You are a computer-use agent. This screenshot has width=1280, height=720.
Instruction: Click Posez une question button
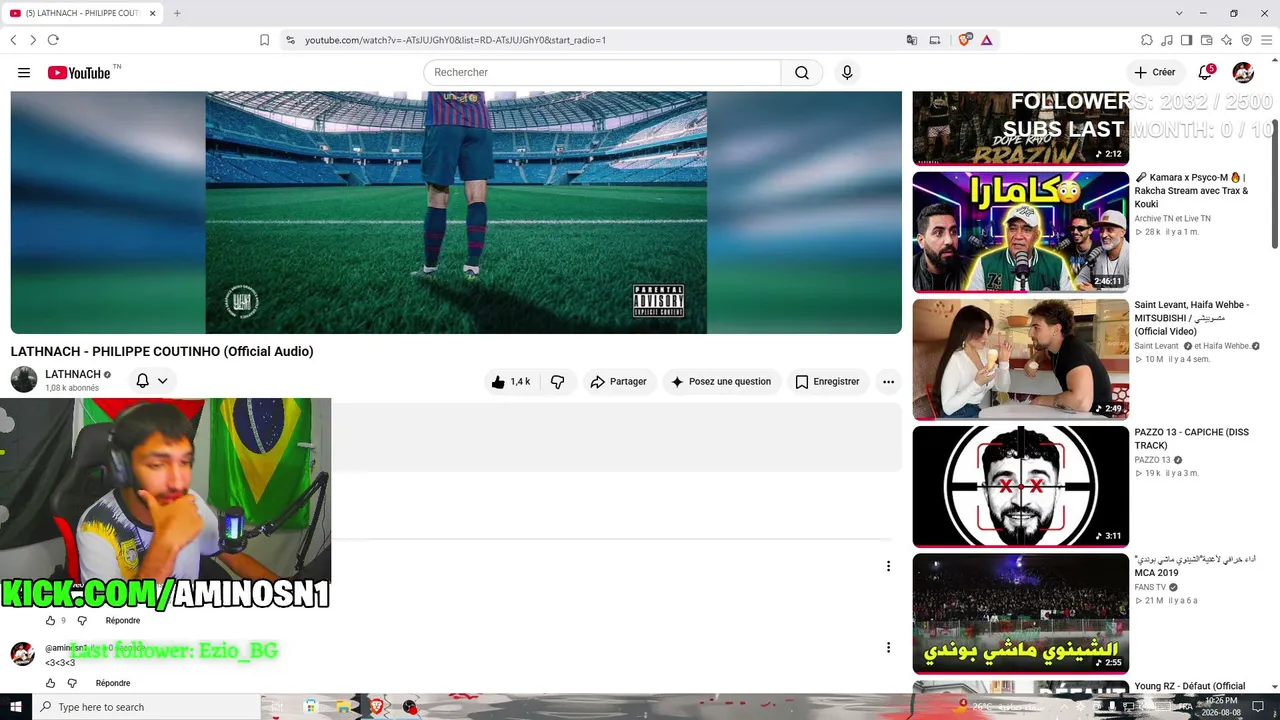pyautogui.click(x=721, y=382)
